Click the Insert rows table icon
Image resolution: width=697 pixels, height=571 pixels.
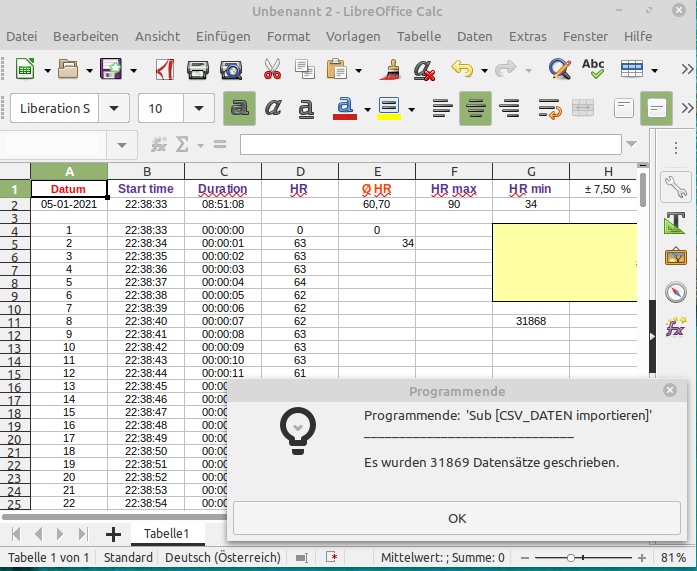click(632, 69)
